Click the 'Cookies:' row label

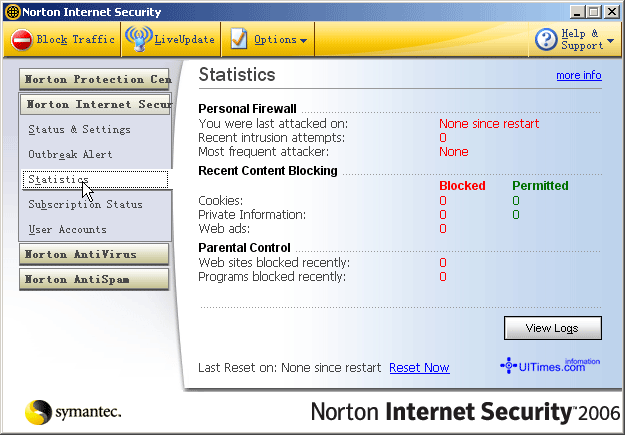[x=220, y=201]
